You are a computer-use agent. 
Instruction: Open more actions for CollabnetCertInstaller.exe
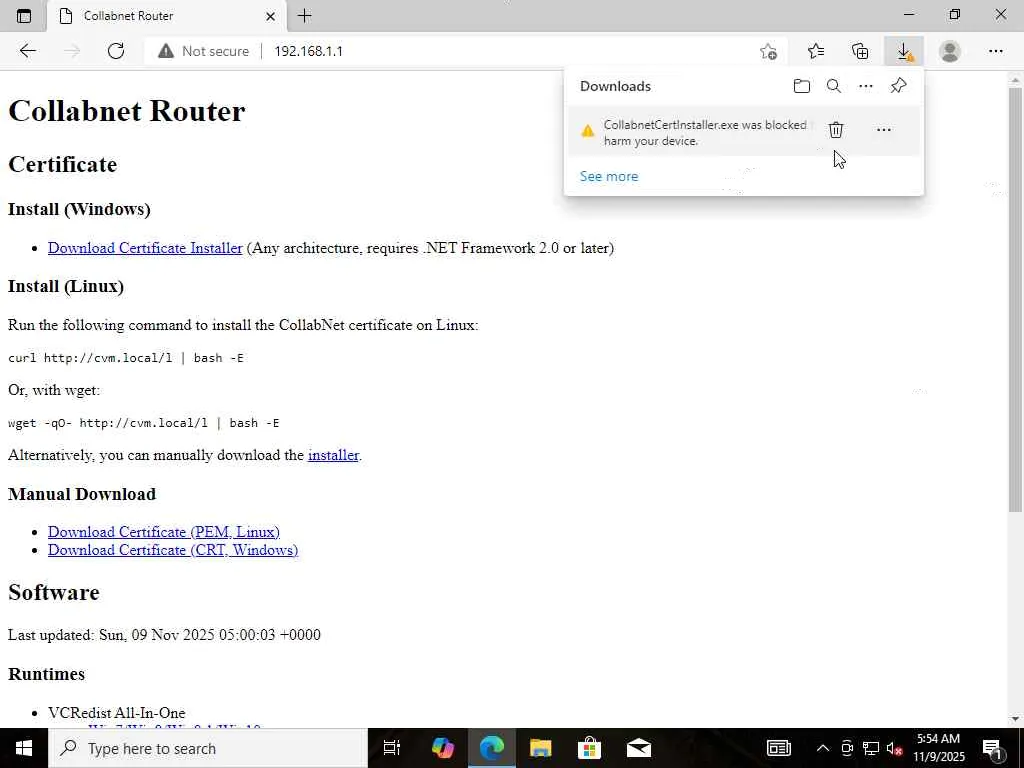pos(884,130)
